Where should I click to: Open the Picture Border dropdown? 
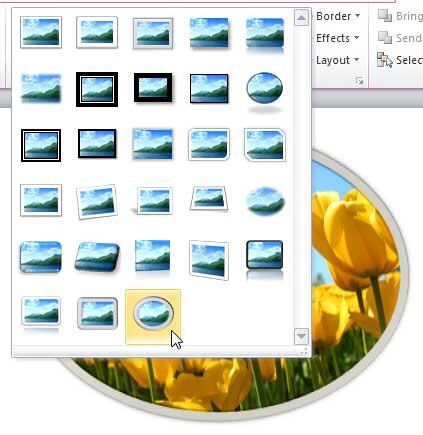click(338, 16)
